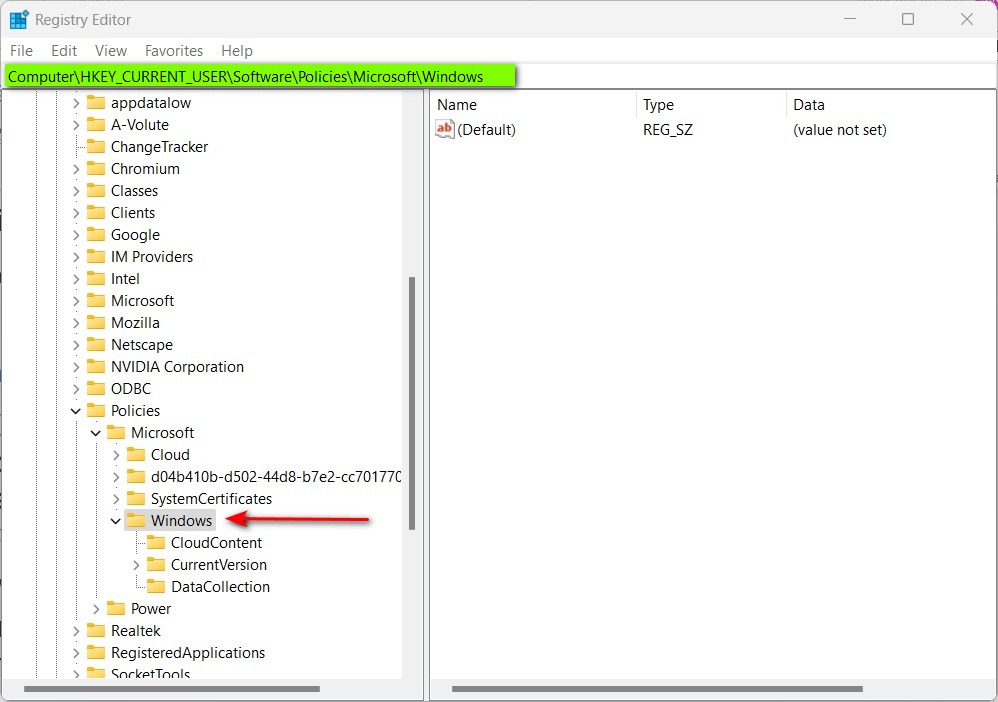Open the File menu
The image size is (998, 702).
[21, 50]
